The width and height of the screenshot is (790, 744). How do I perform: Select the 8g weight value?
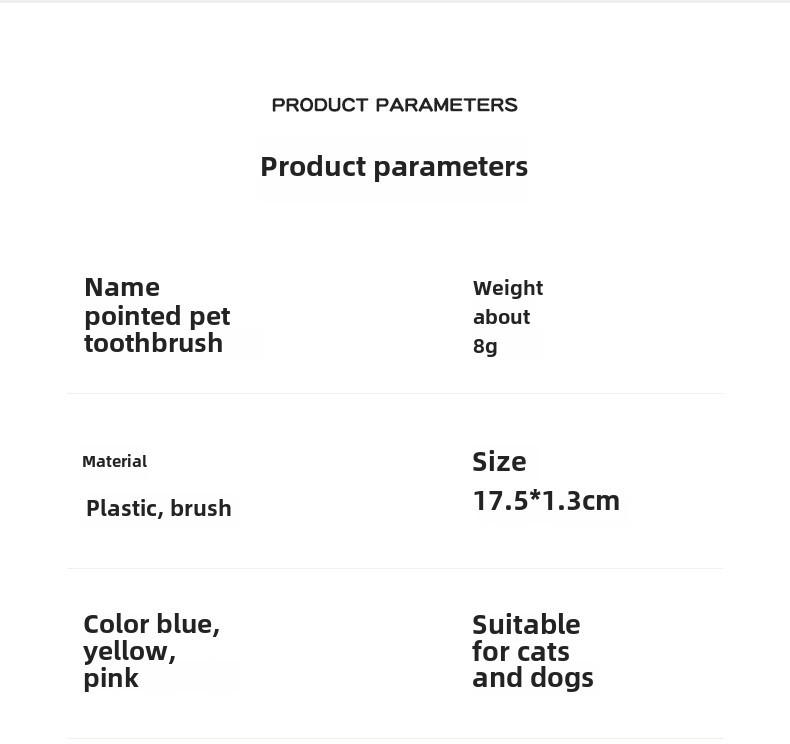click(485, 347)
